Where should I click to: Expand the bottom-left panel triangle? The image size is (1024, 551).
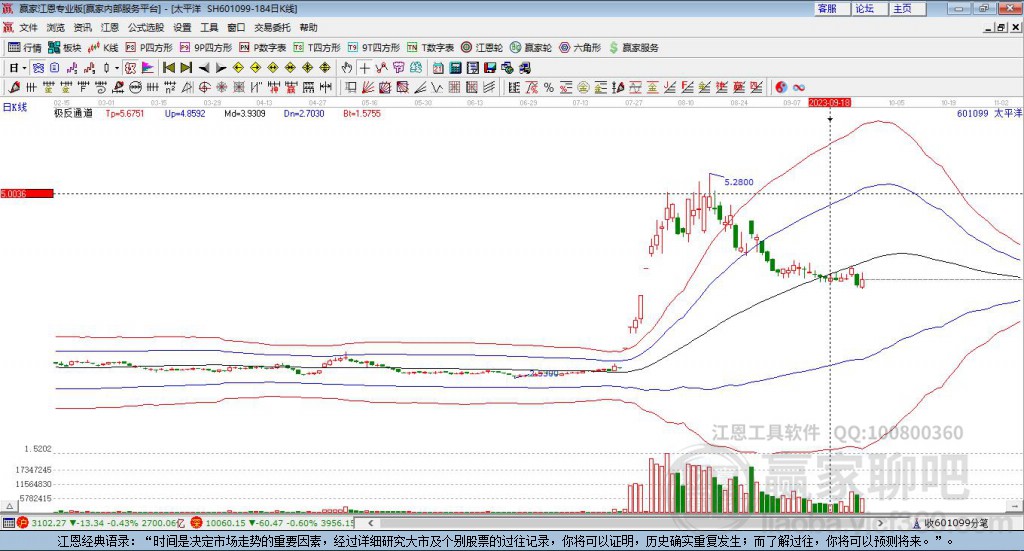pos(9,506)
